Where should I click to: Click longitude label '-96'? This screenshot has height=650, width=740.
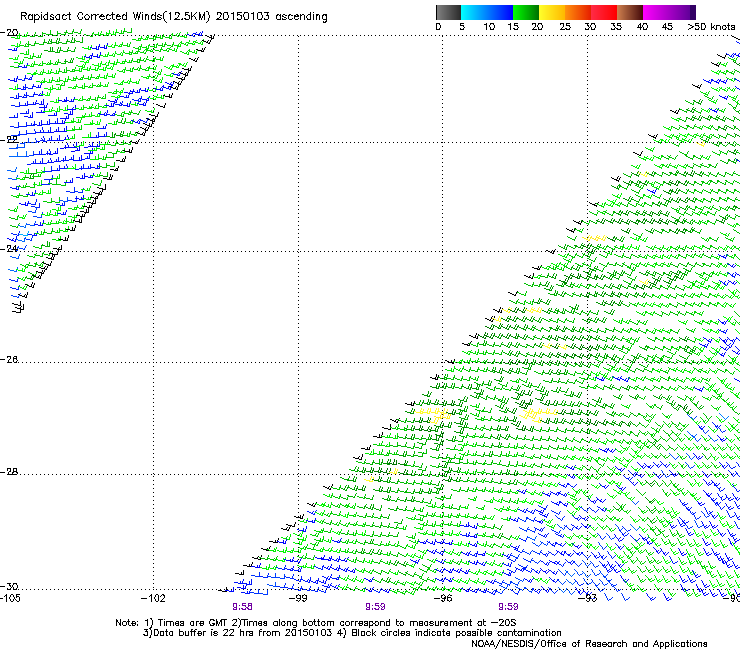click(442, 599)
